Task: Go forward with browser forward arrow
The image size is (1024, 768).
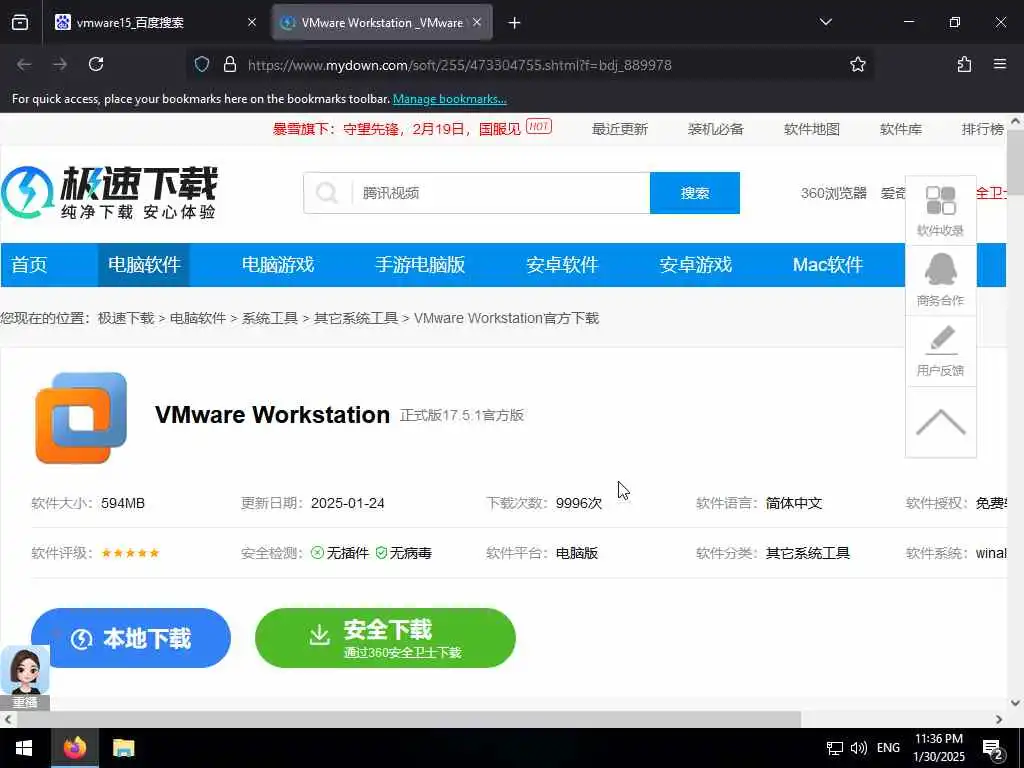Action: (x=60, y=64)
